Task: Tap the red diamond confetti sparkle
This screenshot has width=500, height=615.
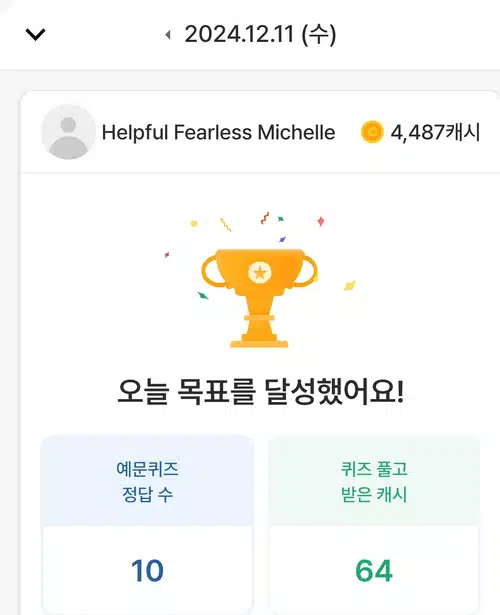Action: pyautogui.click(x=320, y=221)
